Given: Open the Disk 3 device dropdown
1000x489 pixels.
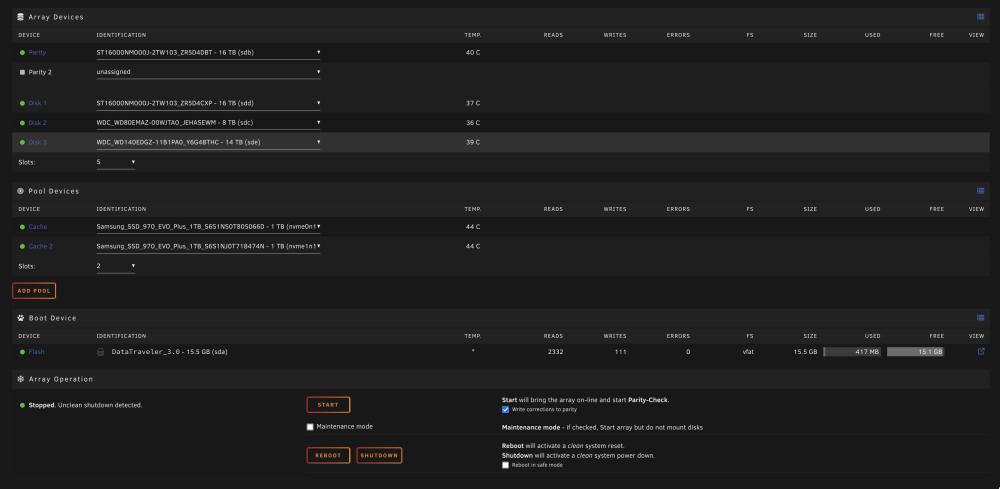Looking at the screenshot, I should click(x=209, y=142).
